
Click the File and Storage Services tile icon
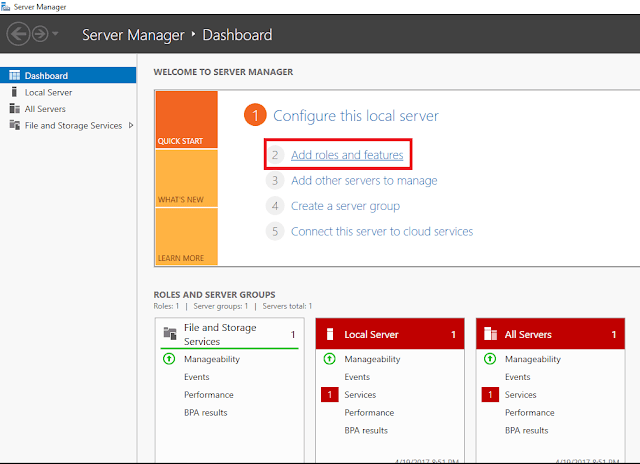[170, 333]
